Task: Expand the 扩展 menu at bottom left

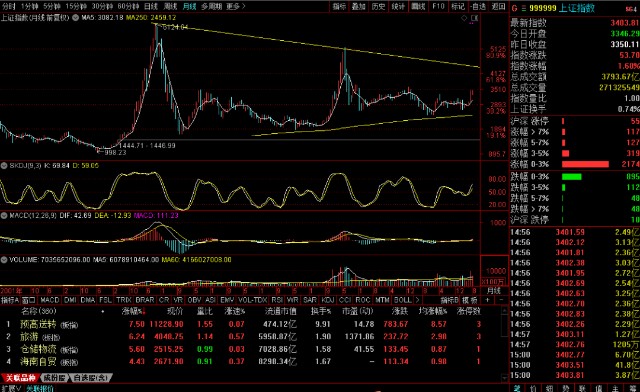Action: (11, 388)
